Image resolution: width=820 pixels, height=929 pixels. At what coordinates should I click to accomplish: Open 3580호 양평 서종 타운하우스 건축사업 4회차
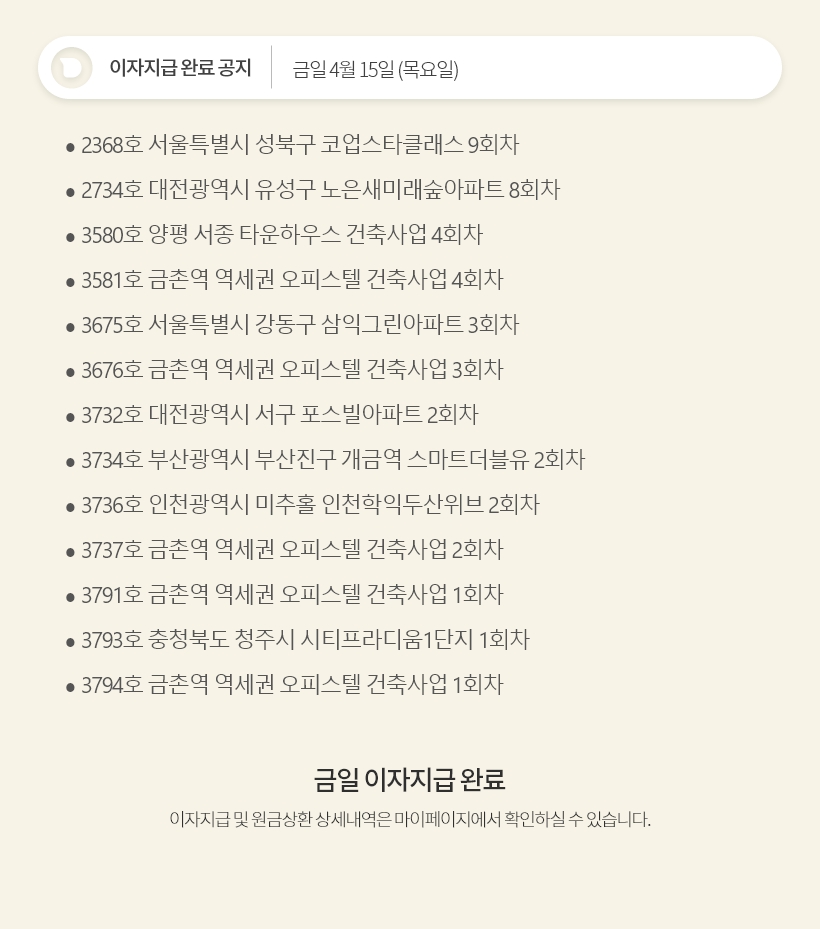tap(282, 235)
